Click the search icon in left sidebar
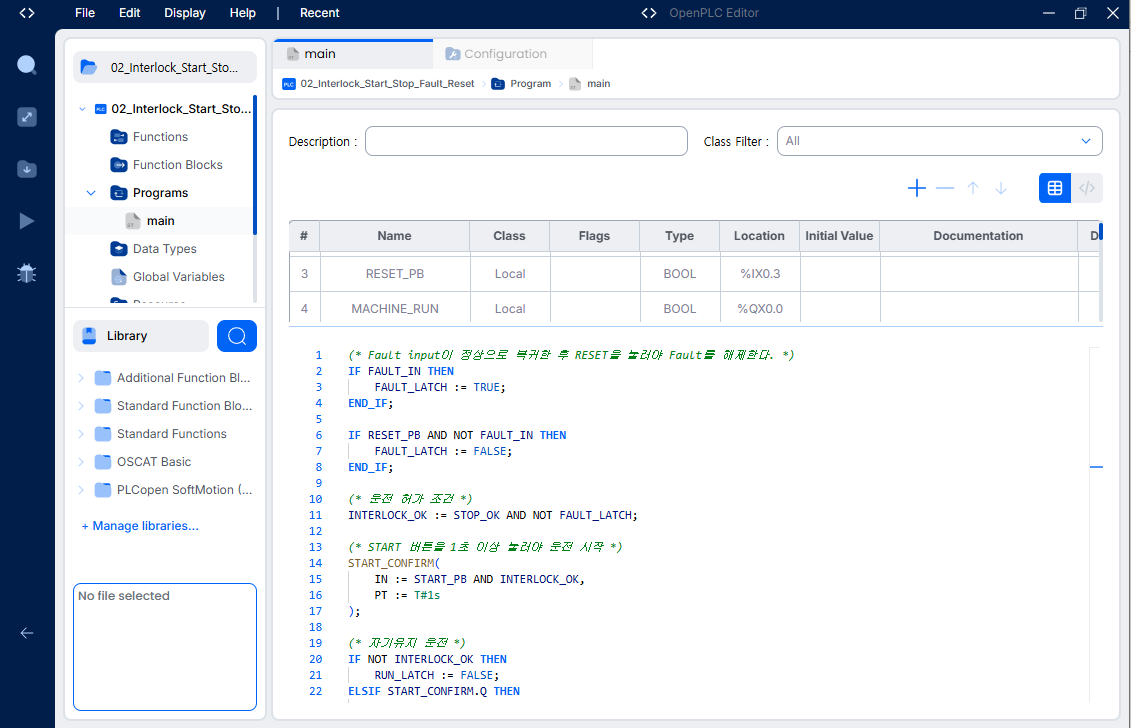This screenshot has height=728, width=1131. [x=27, y=65]
